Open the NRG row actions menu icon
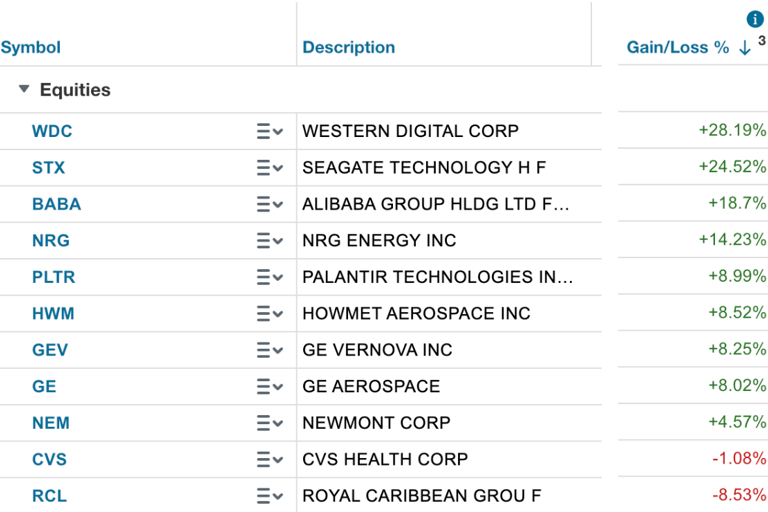Image resolution: width=768 pixels, height=512 pixels. tap(269, 241)
